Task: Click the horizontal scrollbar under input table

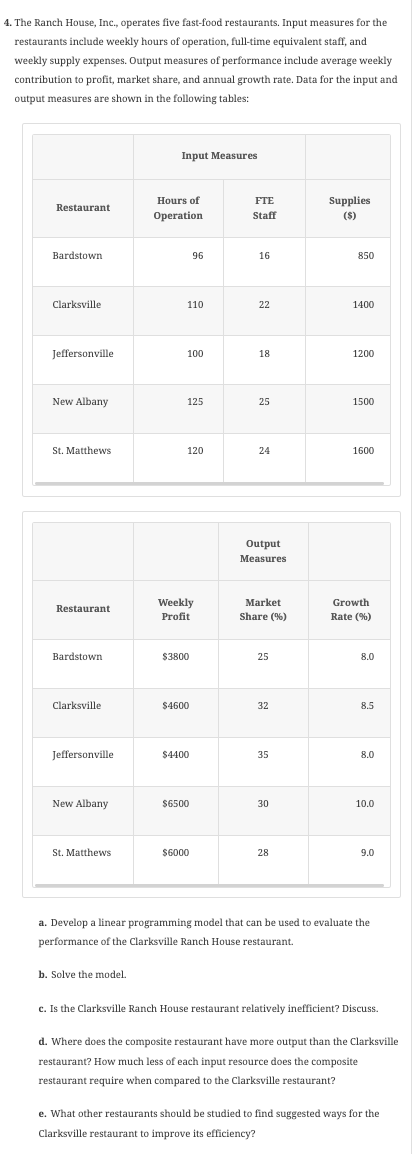Action: [209, 484]
